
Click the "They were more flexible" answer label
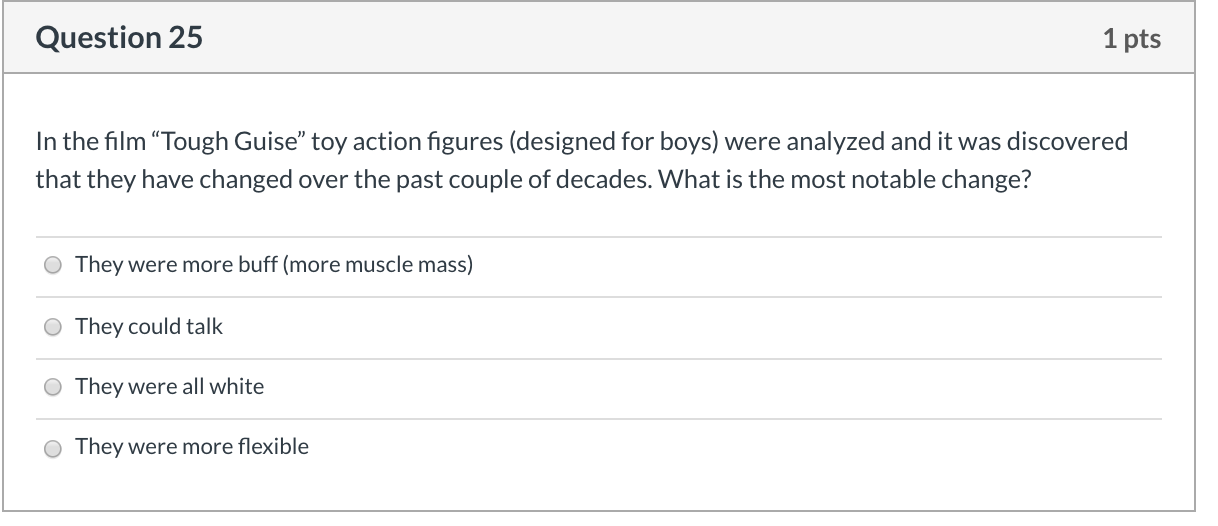(192, 447)
